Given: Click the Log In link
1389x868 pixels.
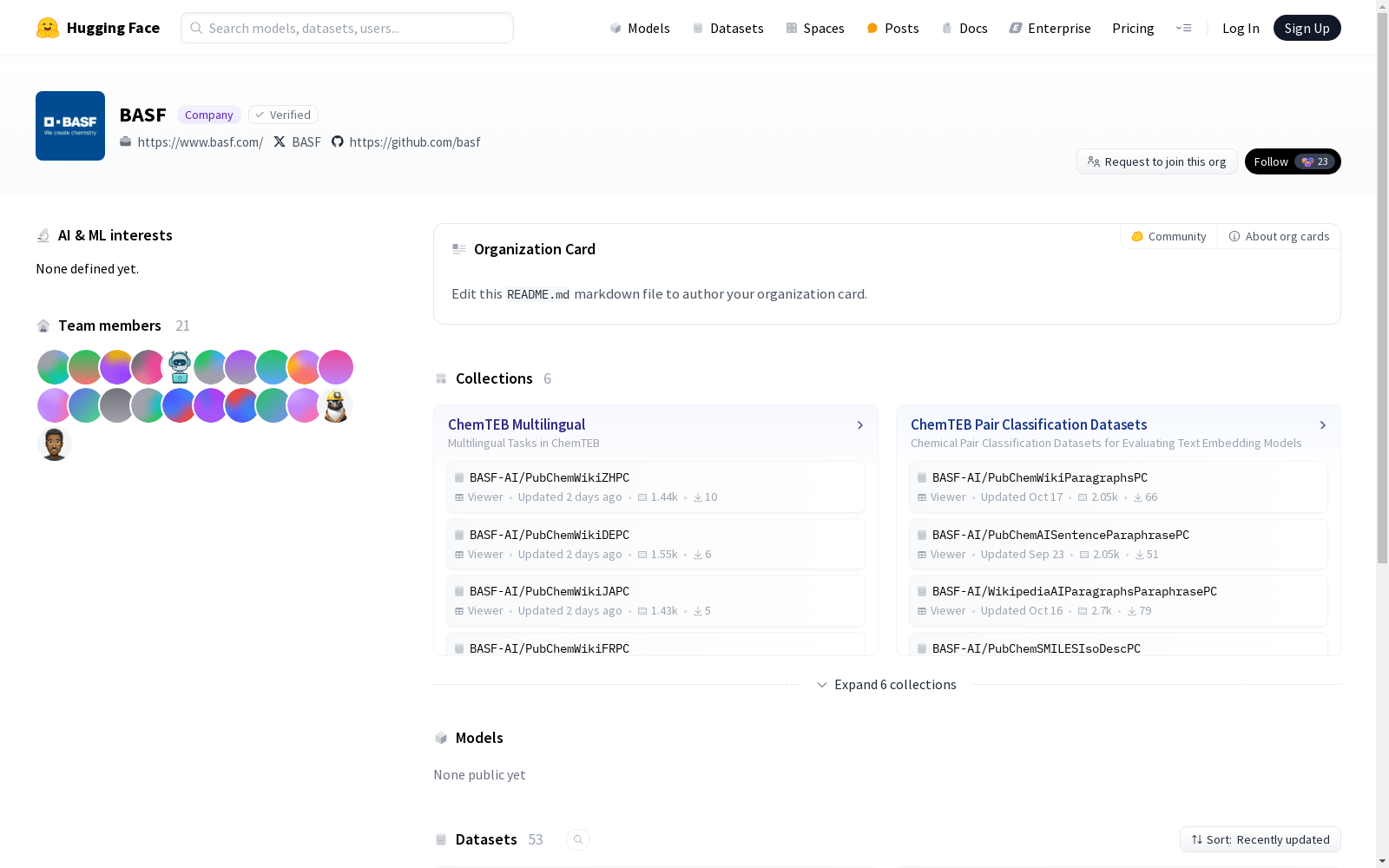Looking at the screenshot, I should tap(1241, 28).
